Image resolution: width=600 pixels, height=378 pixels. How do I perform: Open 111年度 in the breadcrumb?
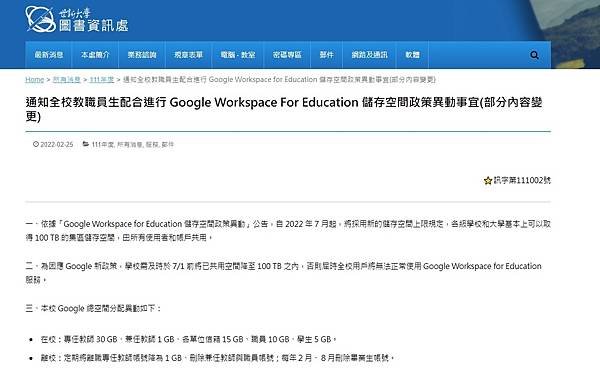coord(101,80)
